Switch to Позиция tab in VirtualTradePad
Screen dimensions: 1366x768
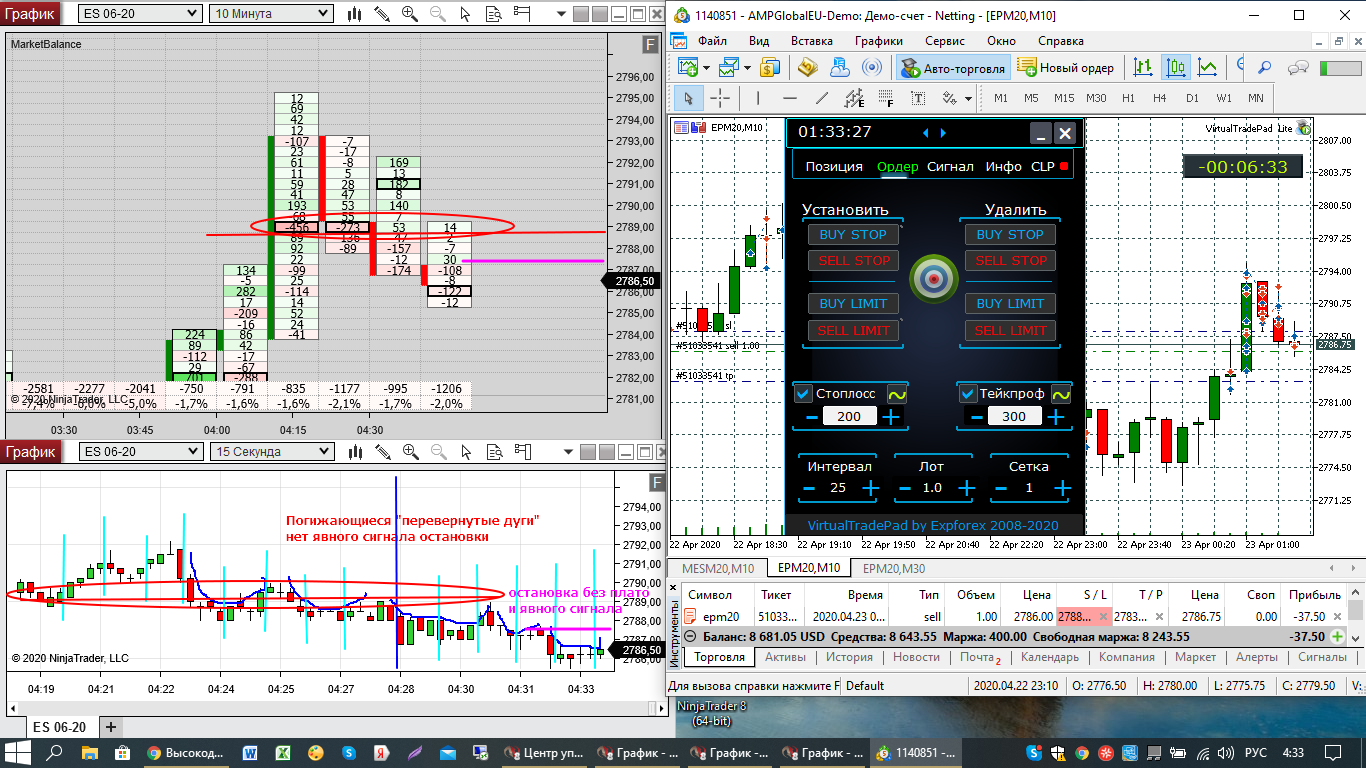[x=834, y=166]
